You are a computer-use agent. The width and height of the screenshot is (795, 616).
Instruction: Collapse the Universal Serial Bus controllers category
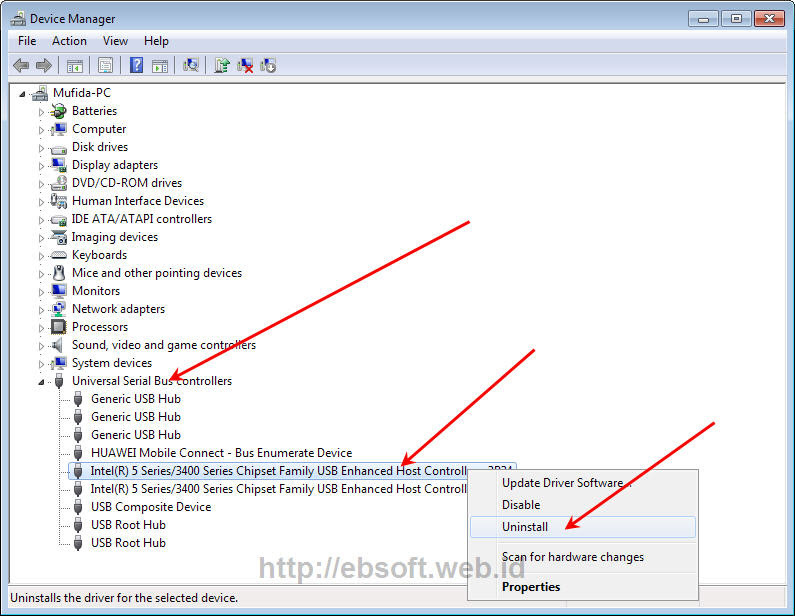coord(41,382)
